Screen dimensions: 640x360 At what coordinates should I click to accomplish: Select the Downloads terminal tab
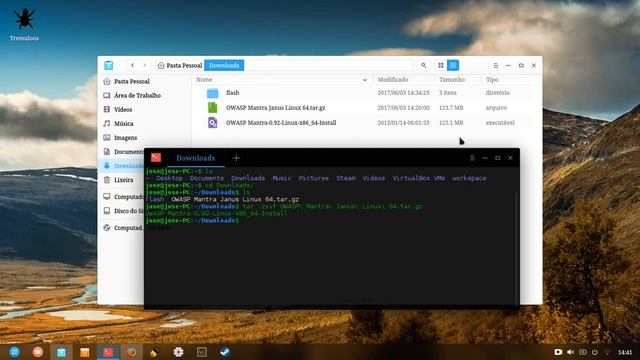tap(196, 158)
